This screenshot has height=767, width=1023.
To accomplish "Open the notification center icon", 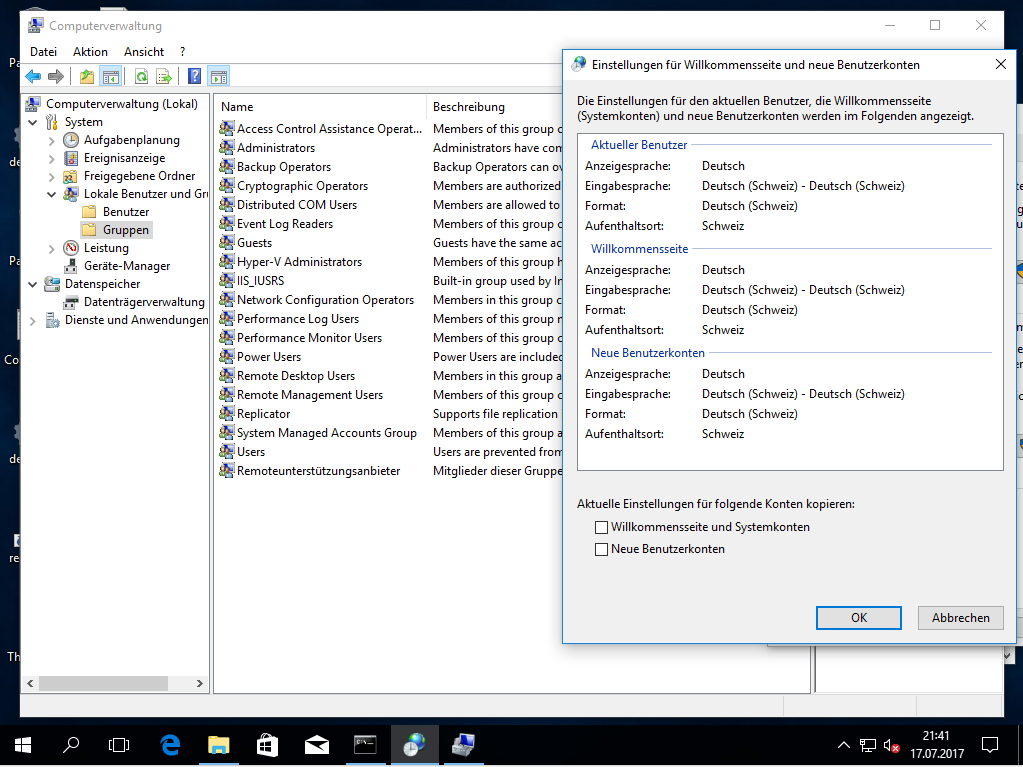I will pos(990,745).
